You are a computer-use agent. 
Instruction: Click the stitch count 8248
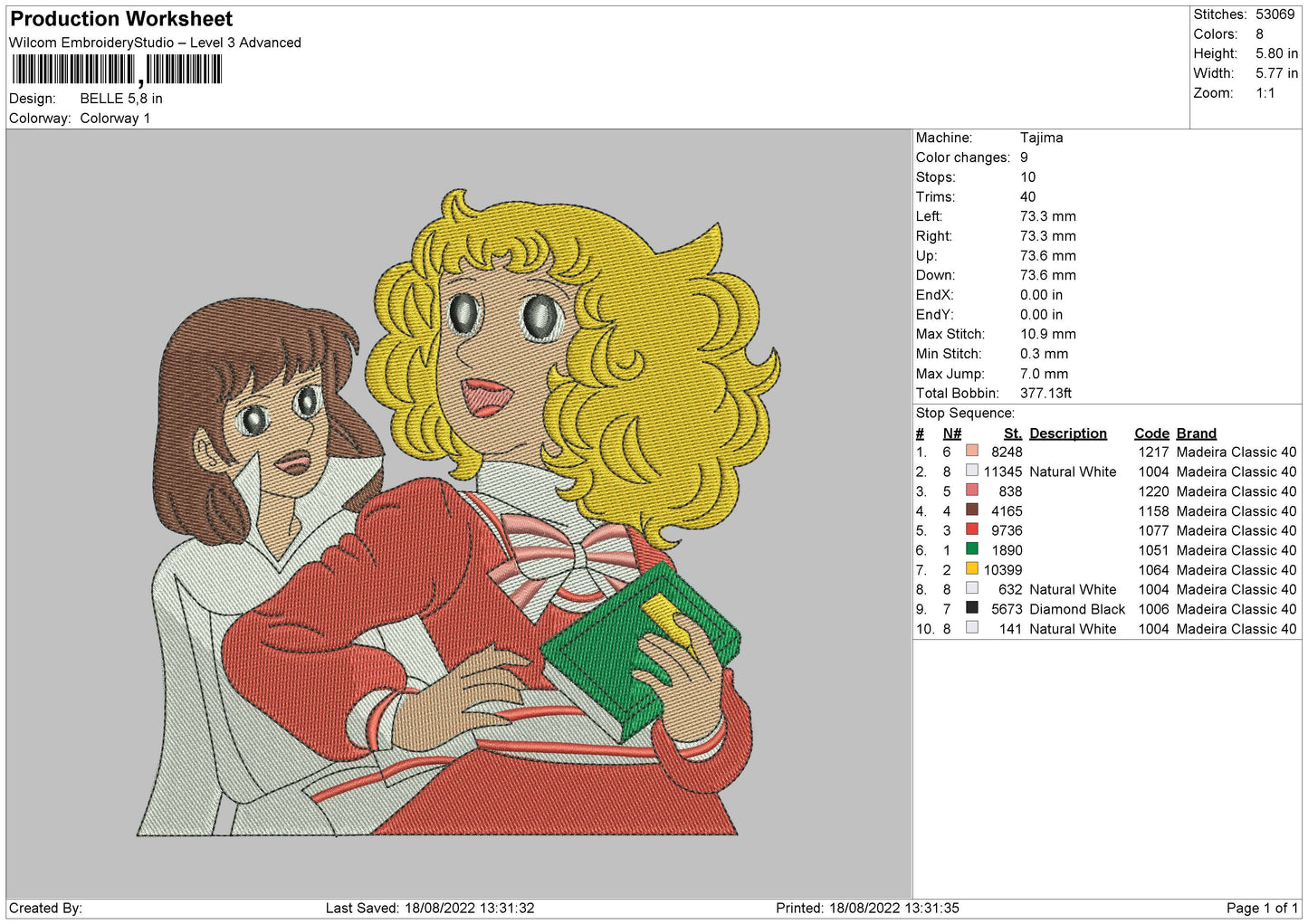tap(1007, 452)
